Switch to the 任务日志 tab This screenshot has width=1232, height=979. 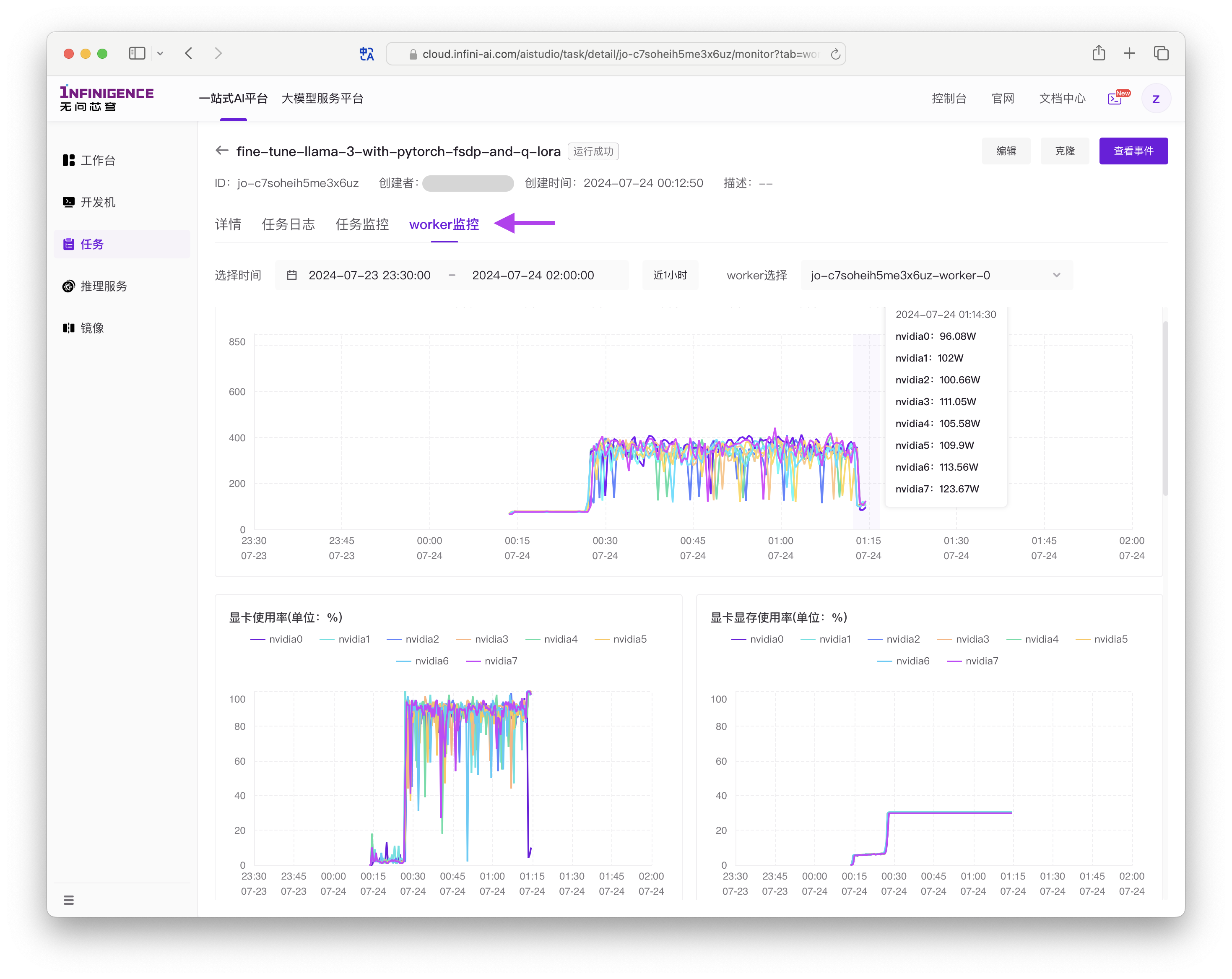click(x=288, y=224)
